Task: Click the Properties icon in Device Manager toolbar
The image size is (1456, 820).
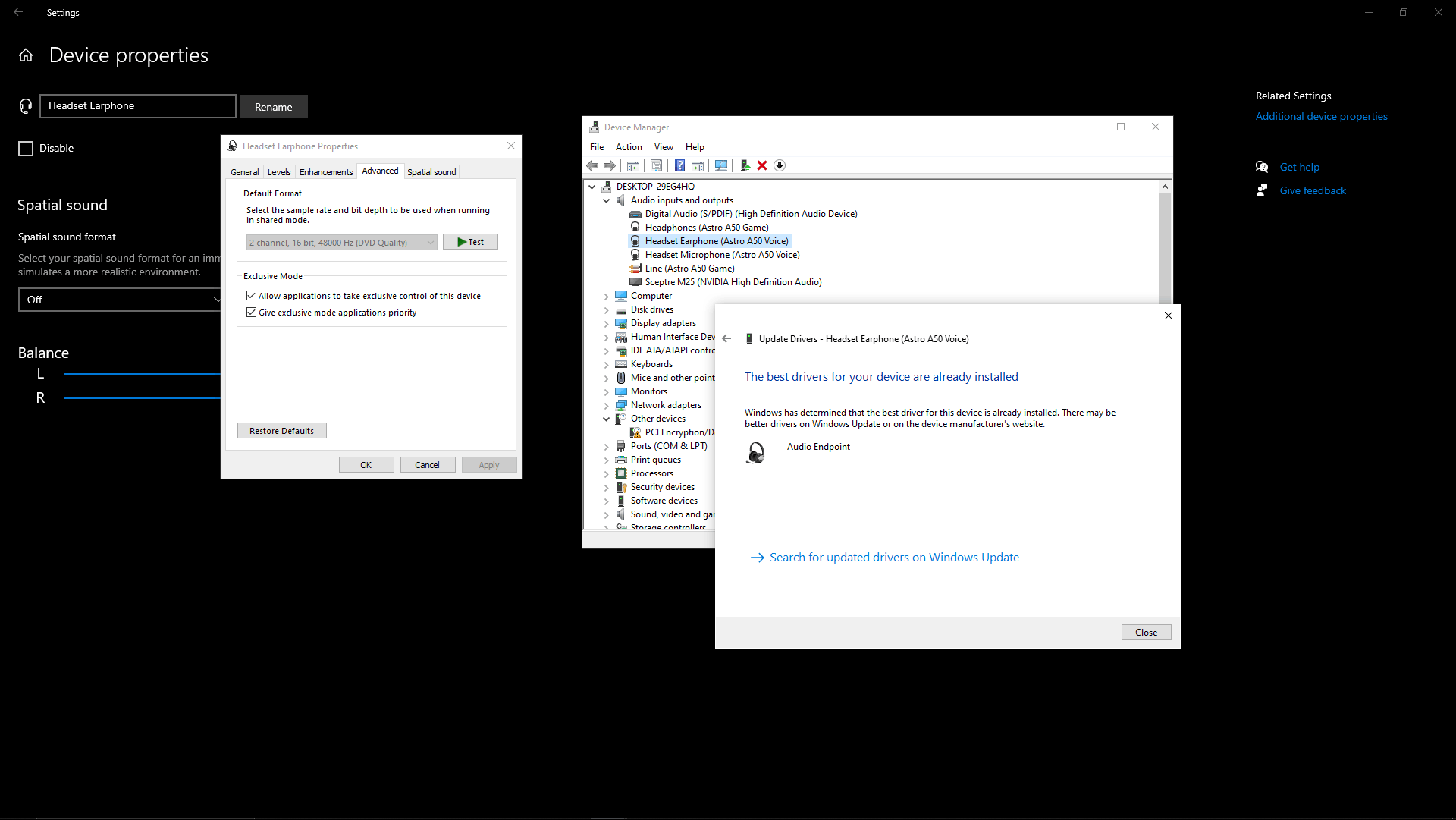Action: [x=656, y=165]
